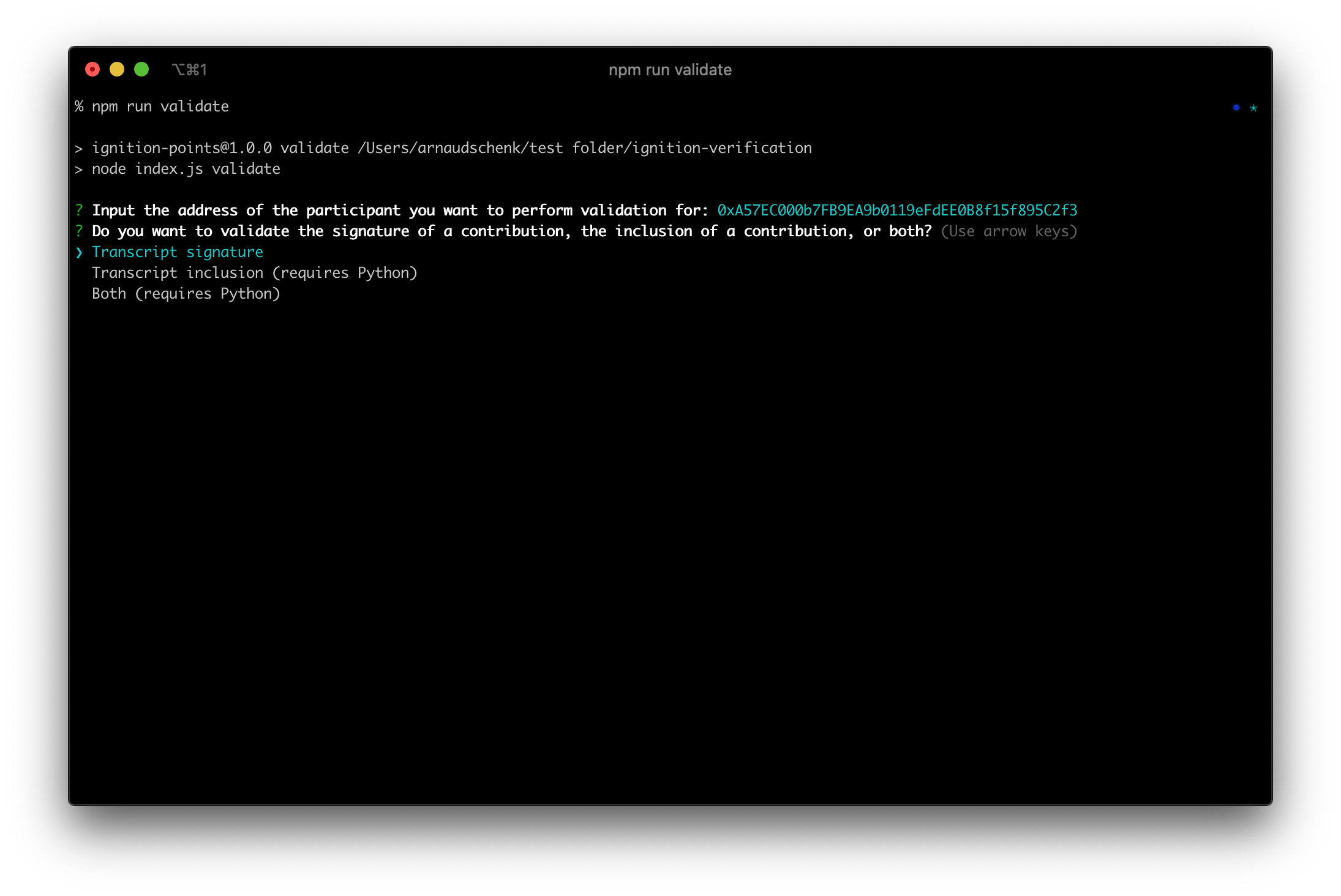Click the cyan selection arrow before Transcript signature

pyautogui.click(x=79, y=252)
